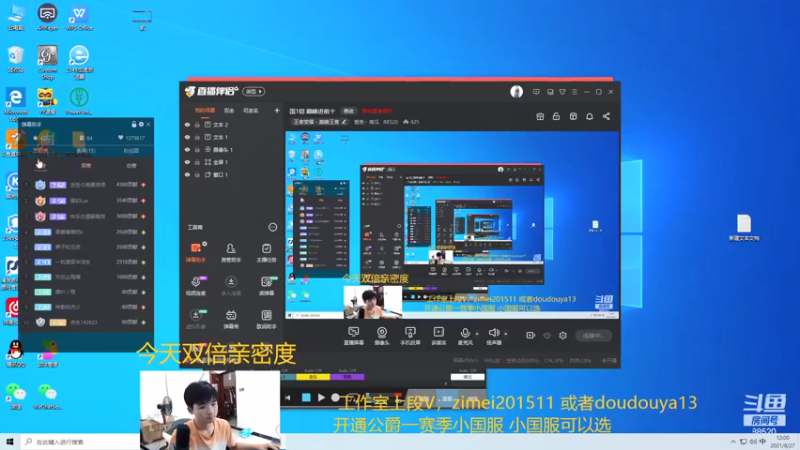The height and width of the screenshot is (450, 800).
Task: Click the settings gear in the 弹幕助手 window
Action: pyautogui.click(x=141, y=124)
